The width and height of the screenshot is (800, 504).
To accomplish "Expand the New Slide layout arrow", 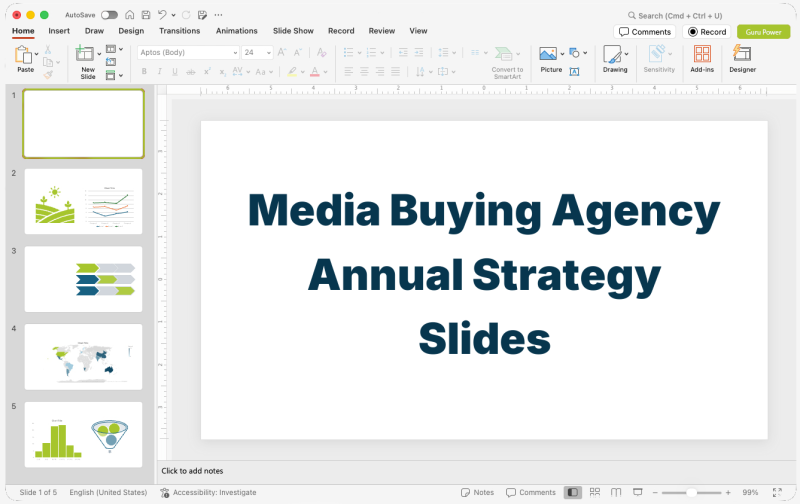I will 99,54.
